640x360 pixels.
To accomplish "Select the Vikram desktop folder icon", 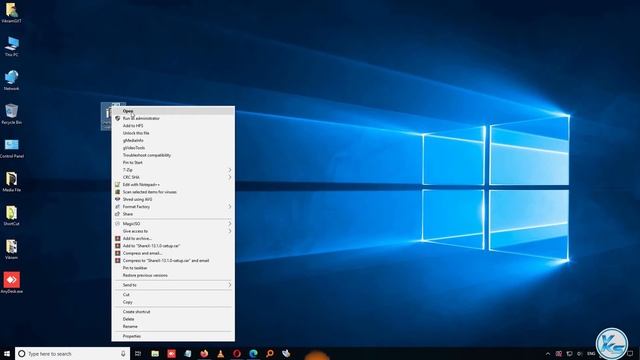I will 11,249.
